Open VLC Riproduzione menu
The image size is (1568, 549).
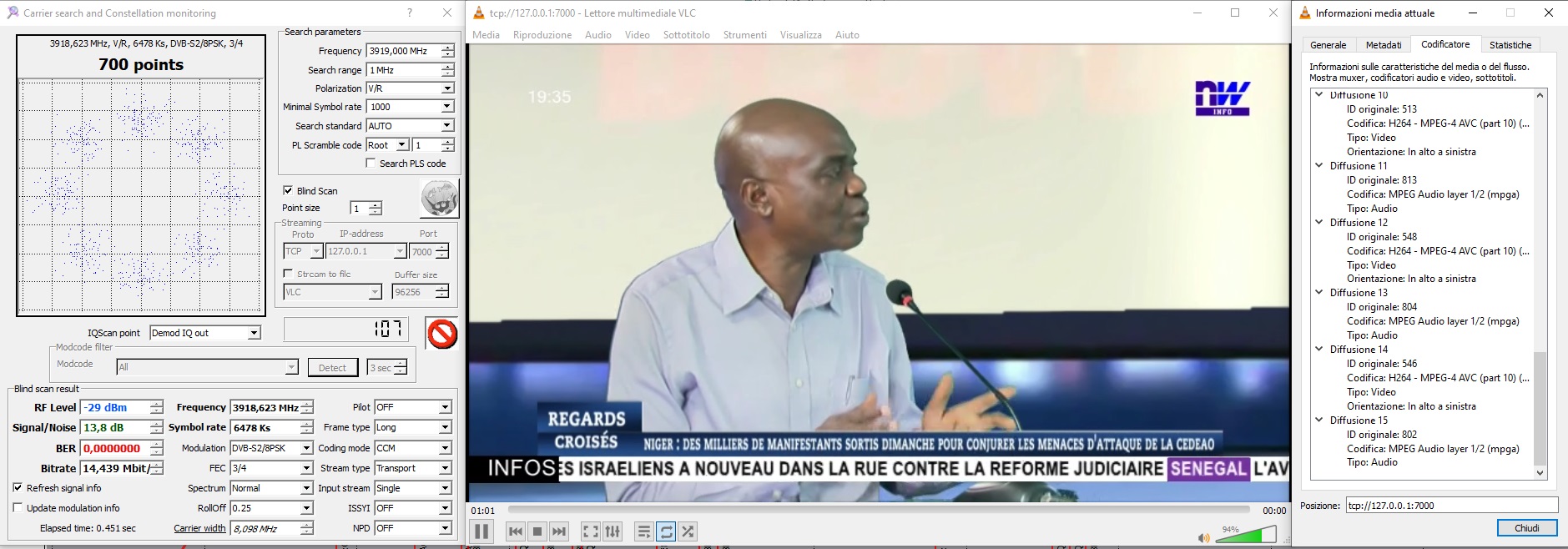(542, 35)
